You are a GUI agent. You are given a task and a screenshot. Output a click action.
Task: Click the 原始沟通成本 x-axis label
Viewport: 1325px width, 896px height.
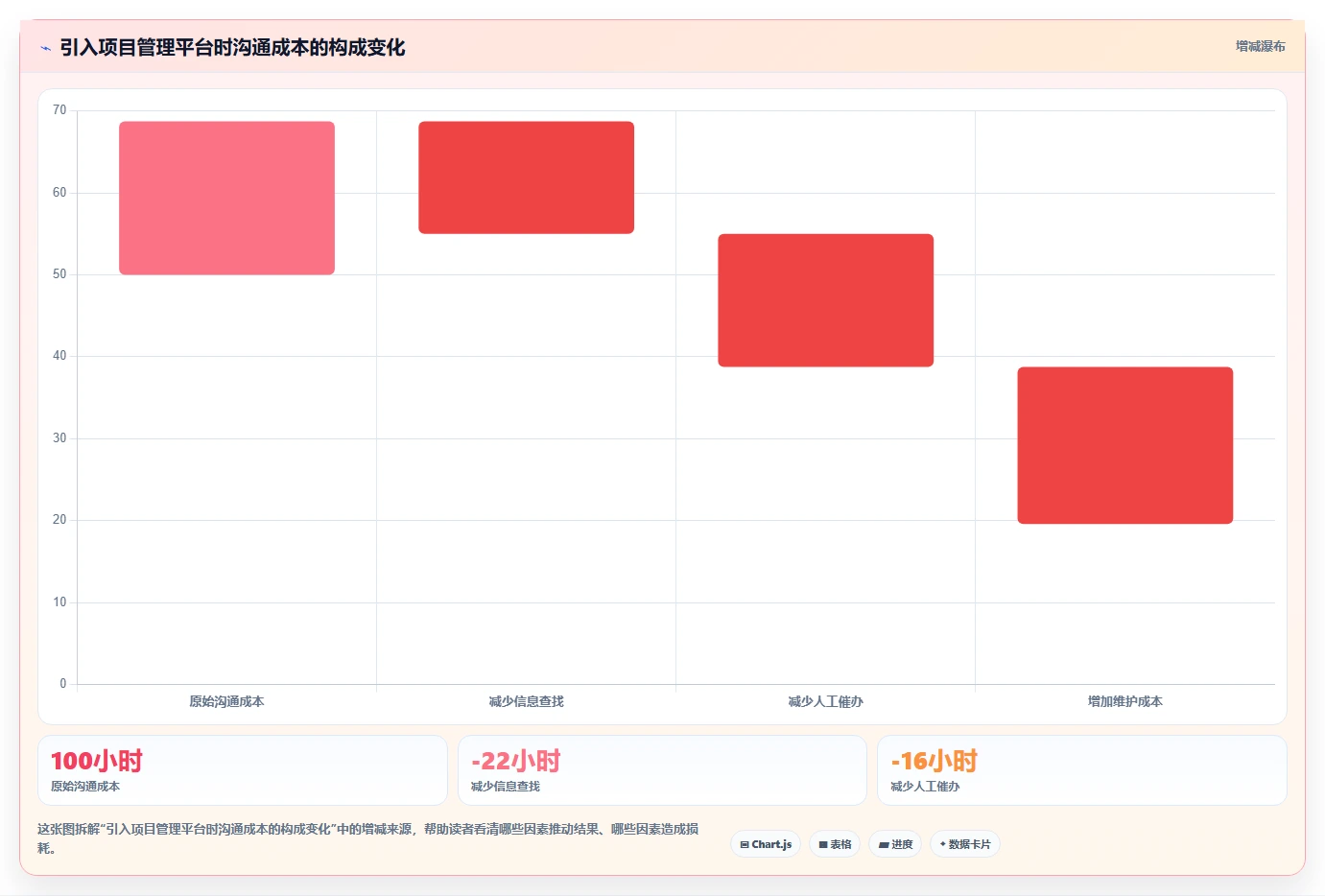point(226,701)
